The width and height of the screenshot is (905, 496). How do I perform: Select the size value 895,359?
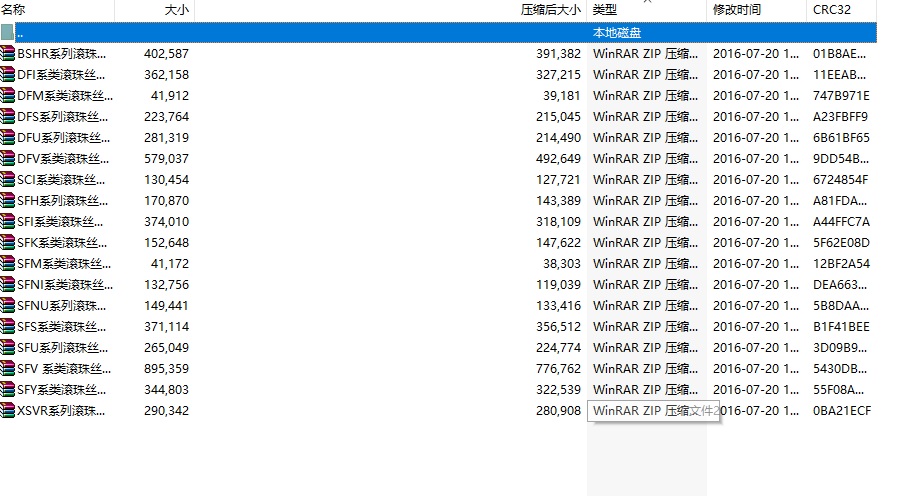166,369
